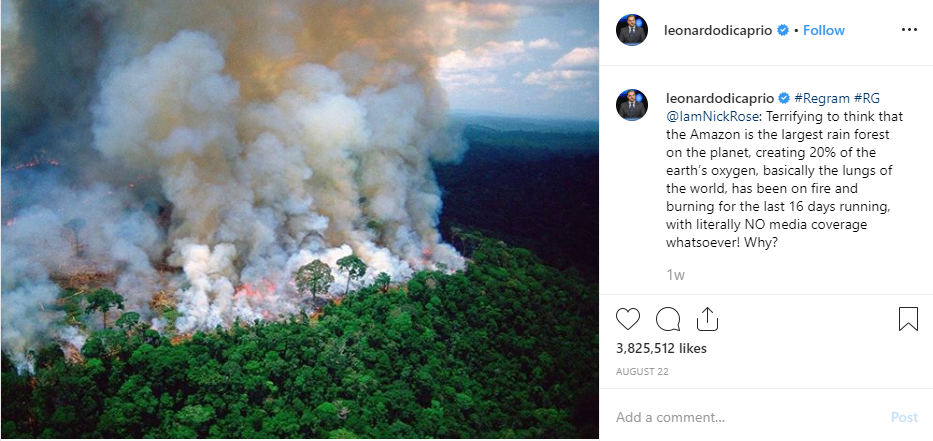This screenshot has width=933, height=441.
Task: Click the header profile picture avatar
Action: coord(632,30)
